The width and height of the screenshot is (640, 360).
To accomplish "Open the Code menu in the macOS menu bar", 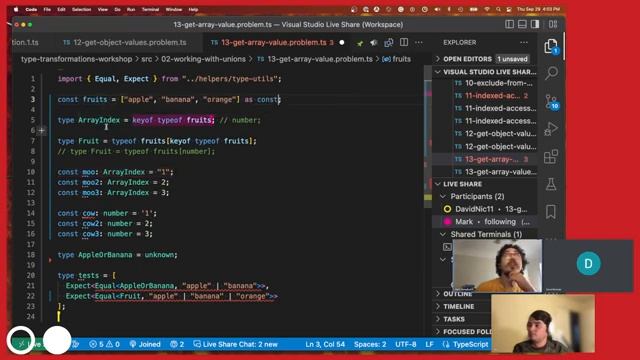I will coord(31,9).
